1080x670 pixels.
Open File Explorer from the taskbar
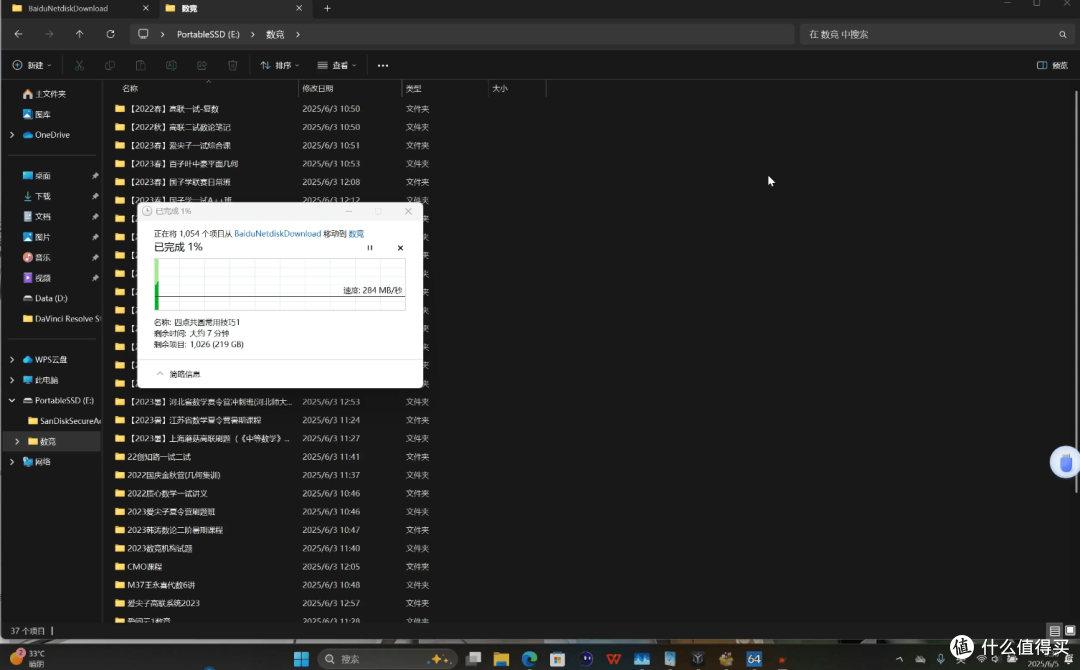pos(501,659)
